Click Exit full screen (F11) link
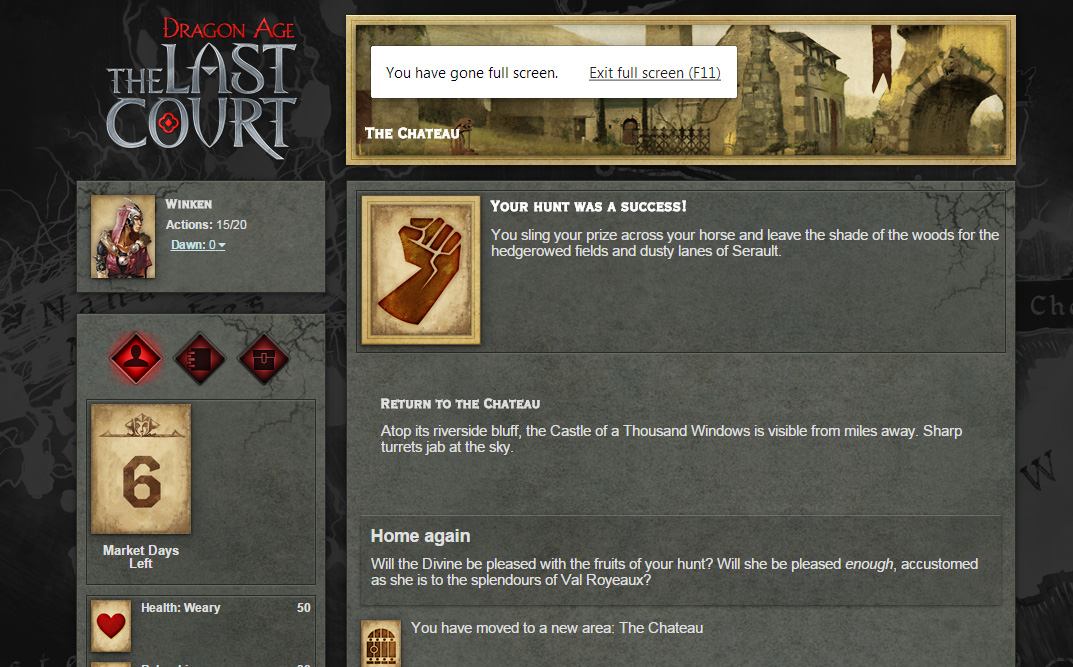Screen dimensions: 1073x667 [655, 73]
